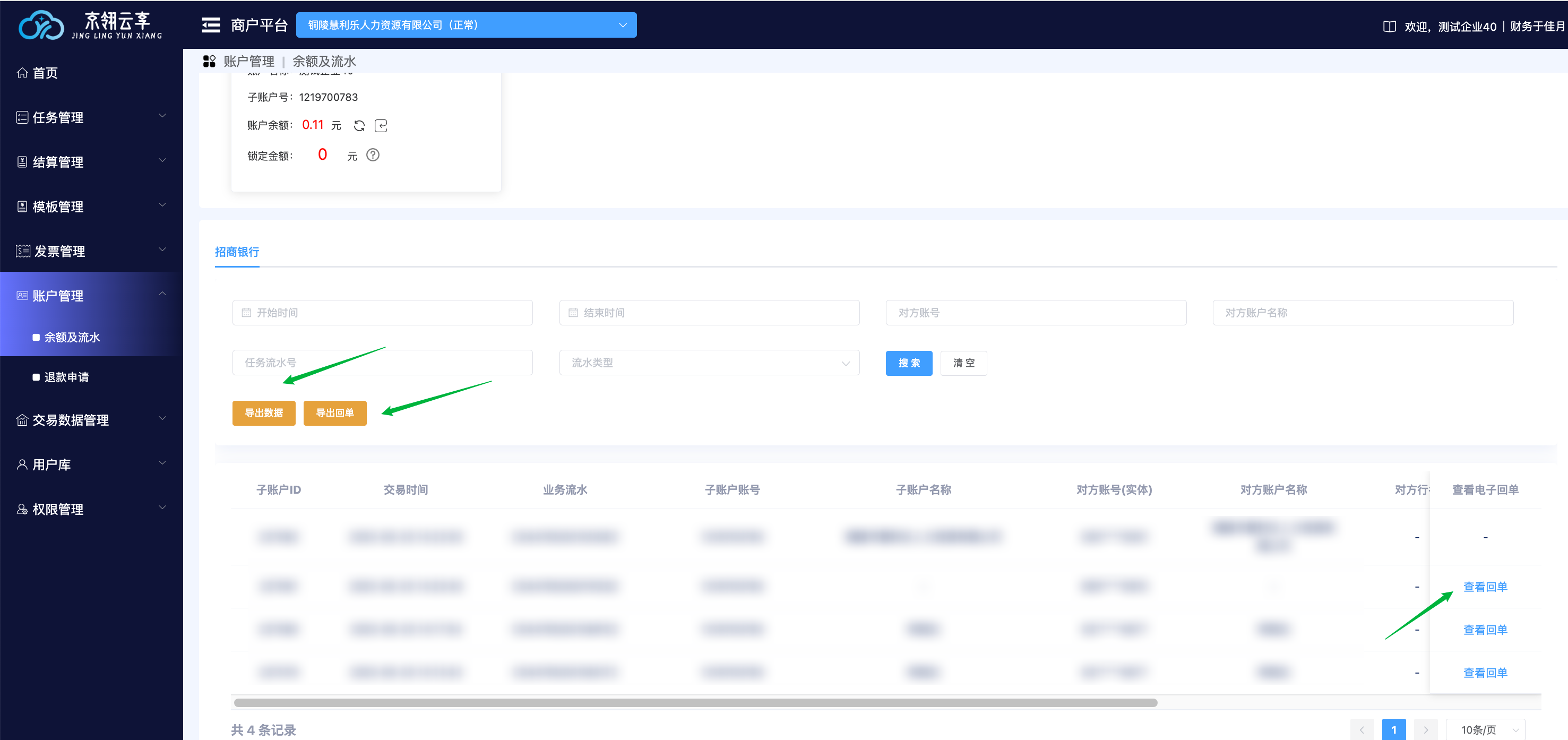Click the orange 导出回单 button
The height and width of the screenshot is (740, 1568).
click(335, 412)
